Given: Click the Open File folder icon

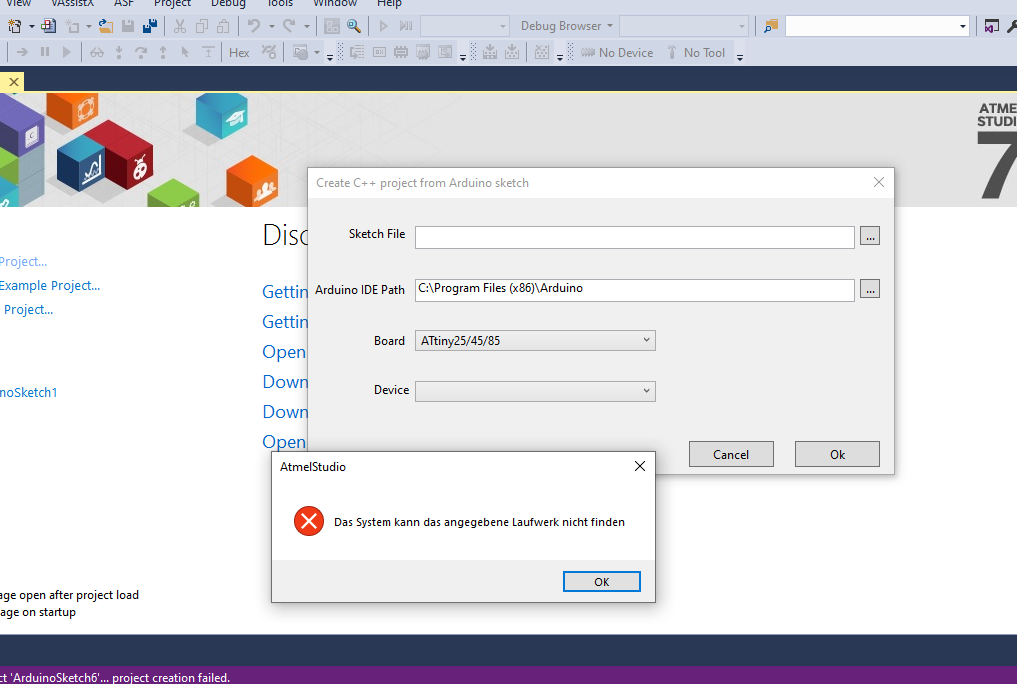Looking at the screenshot, I should point(106,26).
